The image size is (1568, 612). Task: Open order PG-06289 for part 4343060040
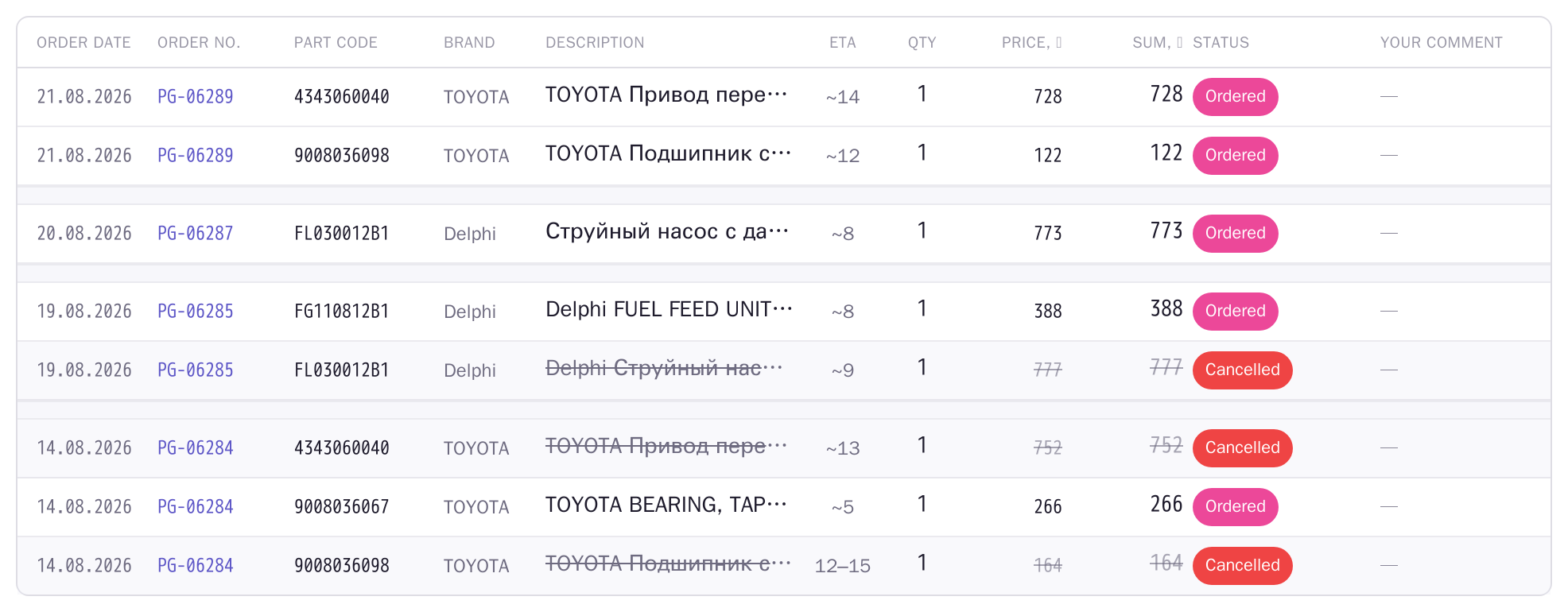coord(195,97)
